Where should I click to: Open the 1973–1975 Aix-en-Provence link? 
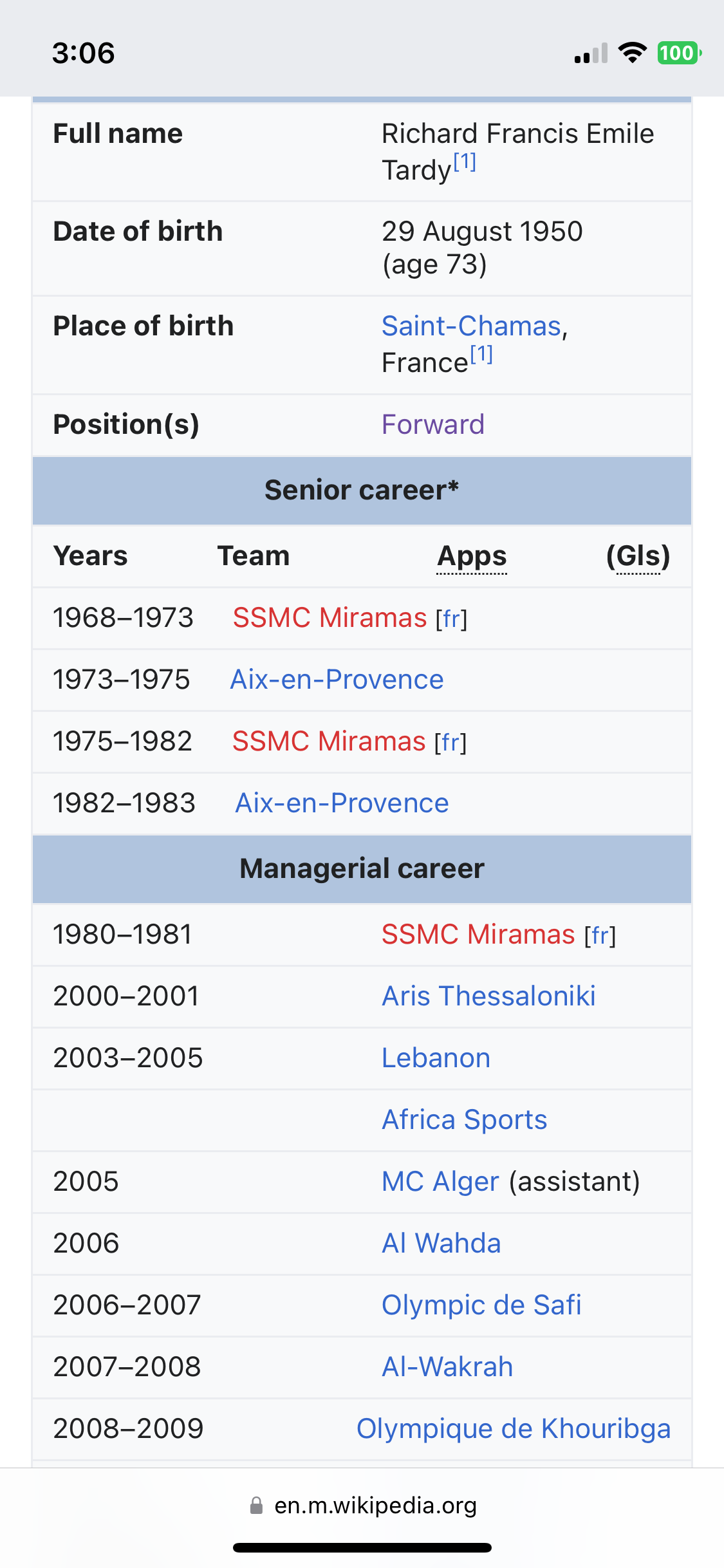pos(337,680)
